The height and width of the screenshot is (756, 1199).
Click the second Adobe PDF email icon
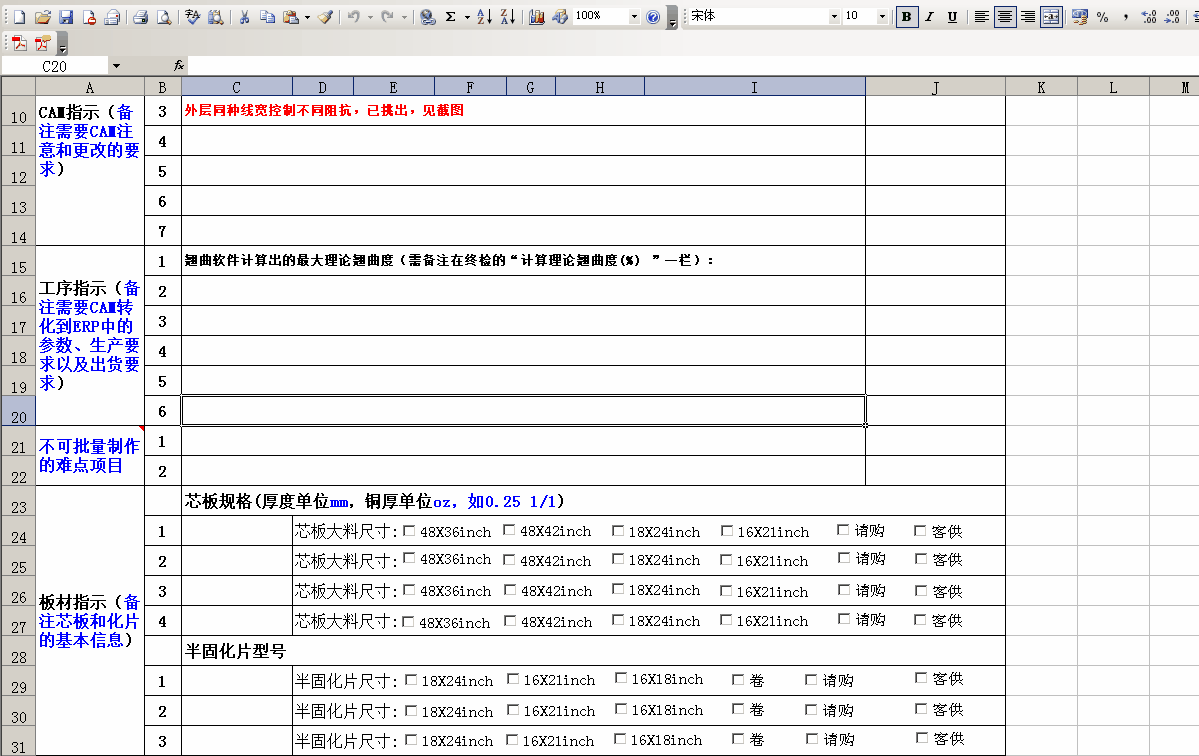pyautogui.click(x=43, y=43)
